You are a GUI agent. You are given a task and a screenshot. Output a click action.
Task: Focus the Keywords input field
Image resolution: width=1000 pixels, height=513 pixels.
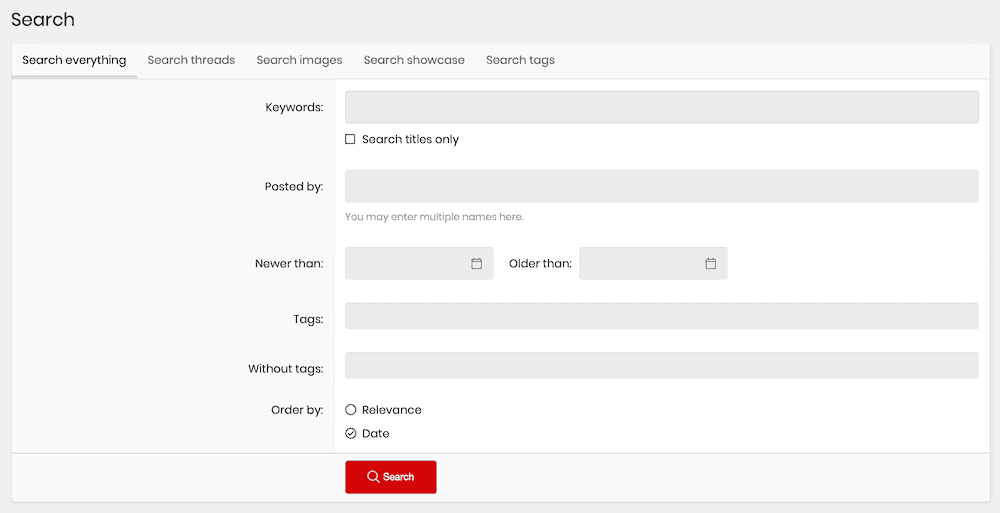click(x=661, y=107)
